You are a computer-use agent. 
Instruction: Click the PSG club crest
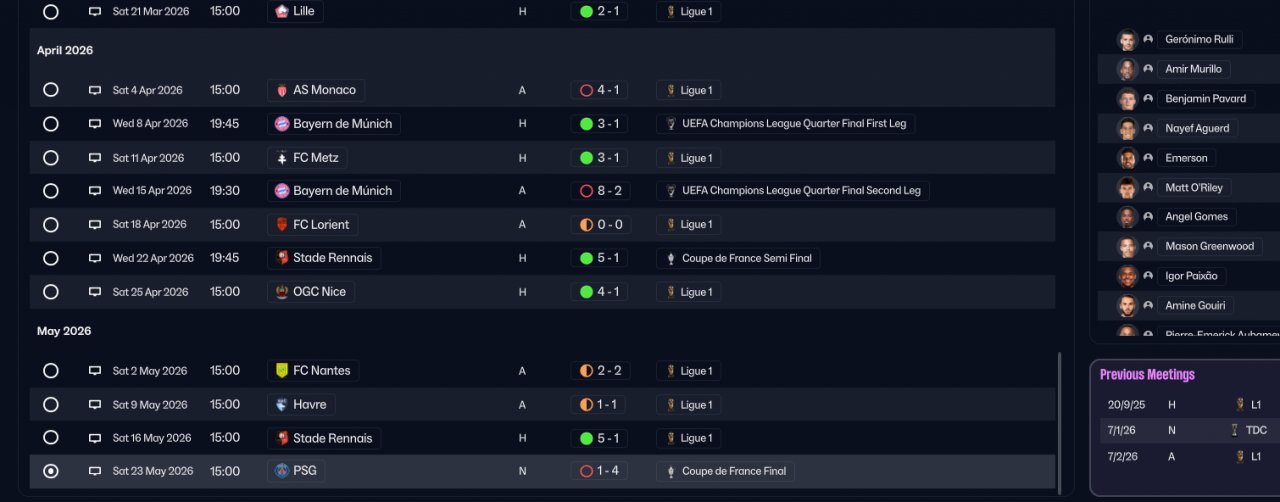283,471
